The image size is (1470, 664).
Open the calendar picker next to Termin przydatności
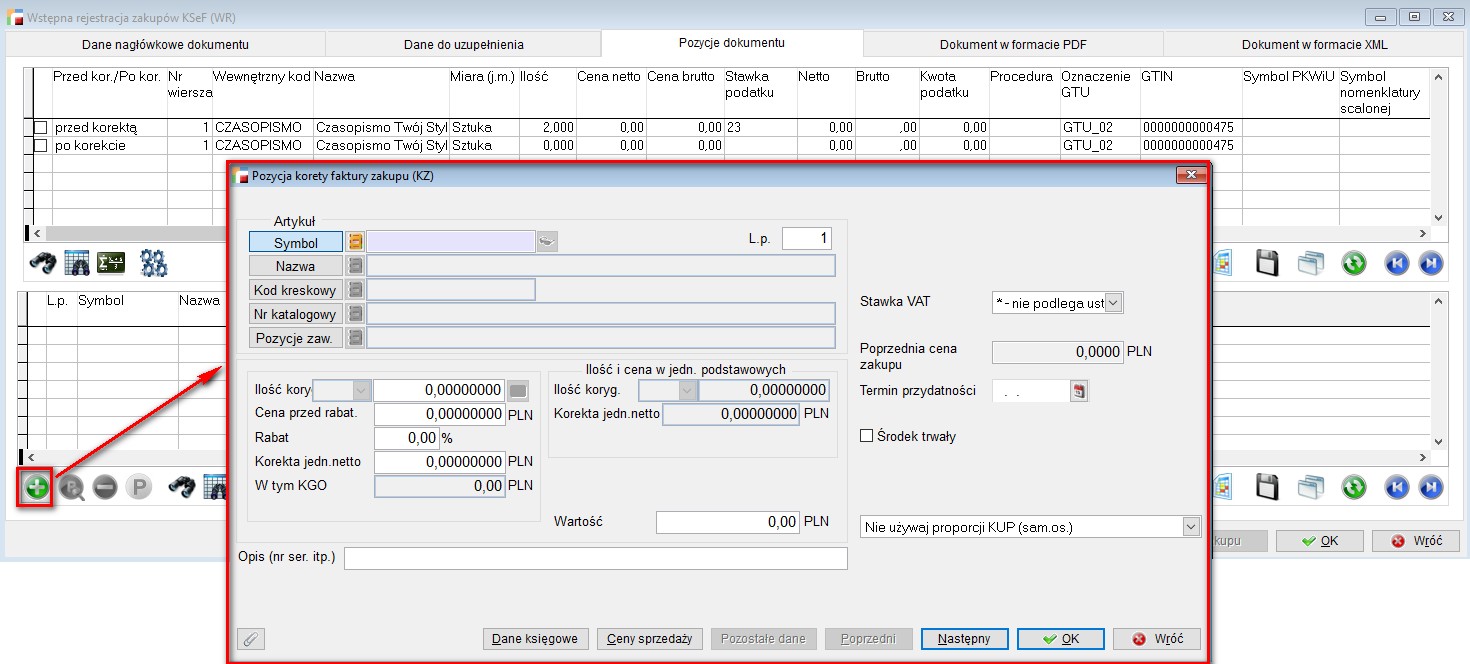click(x=1079, y=391)
